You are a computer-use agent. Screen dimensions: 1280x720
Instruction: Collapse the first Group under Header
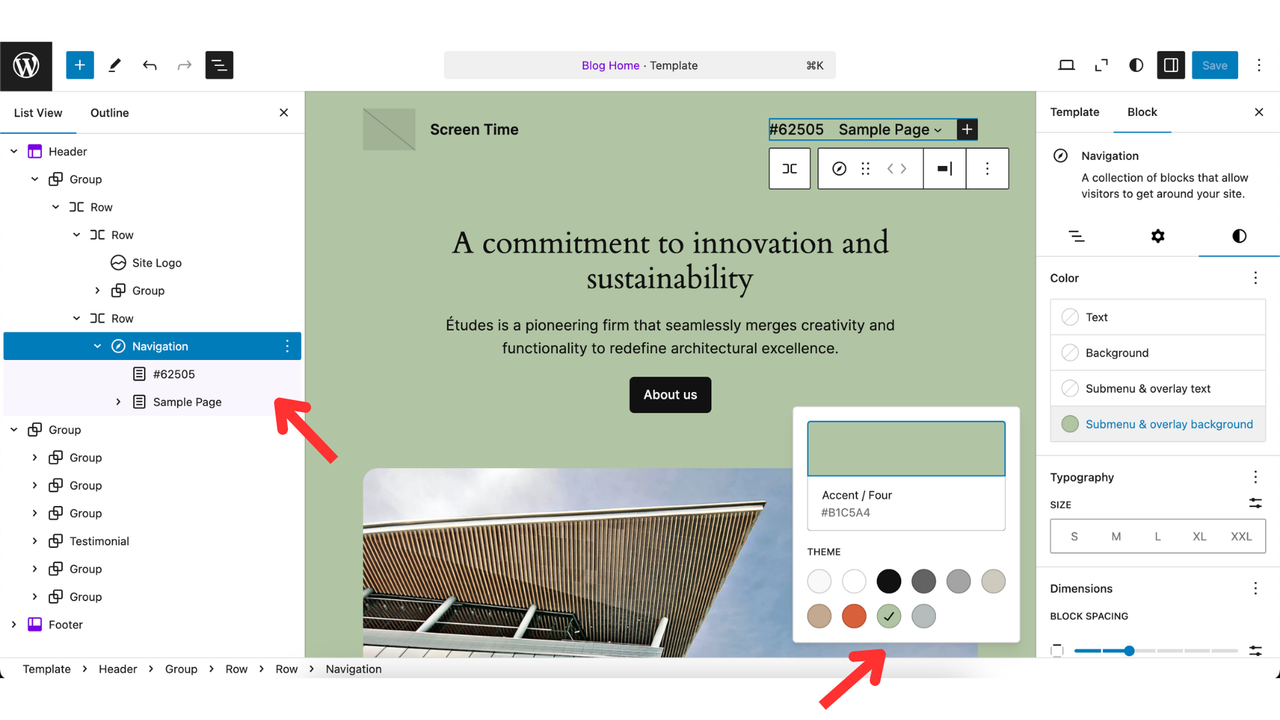(x=35, y=180)
